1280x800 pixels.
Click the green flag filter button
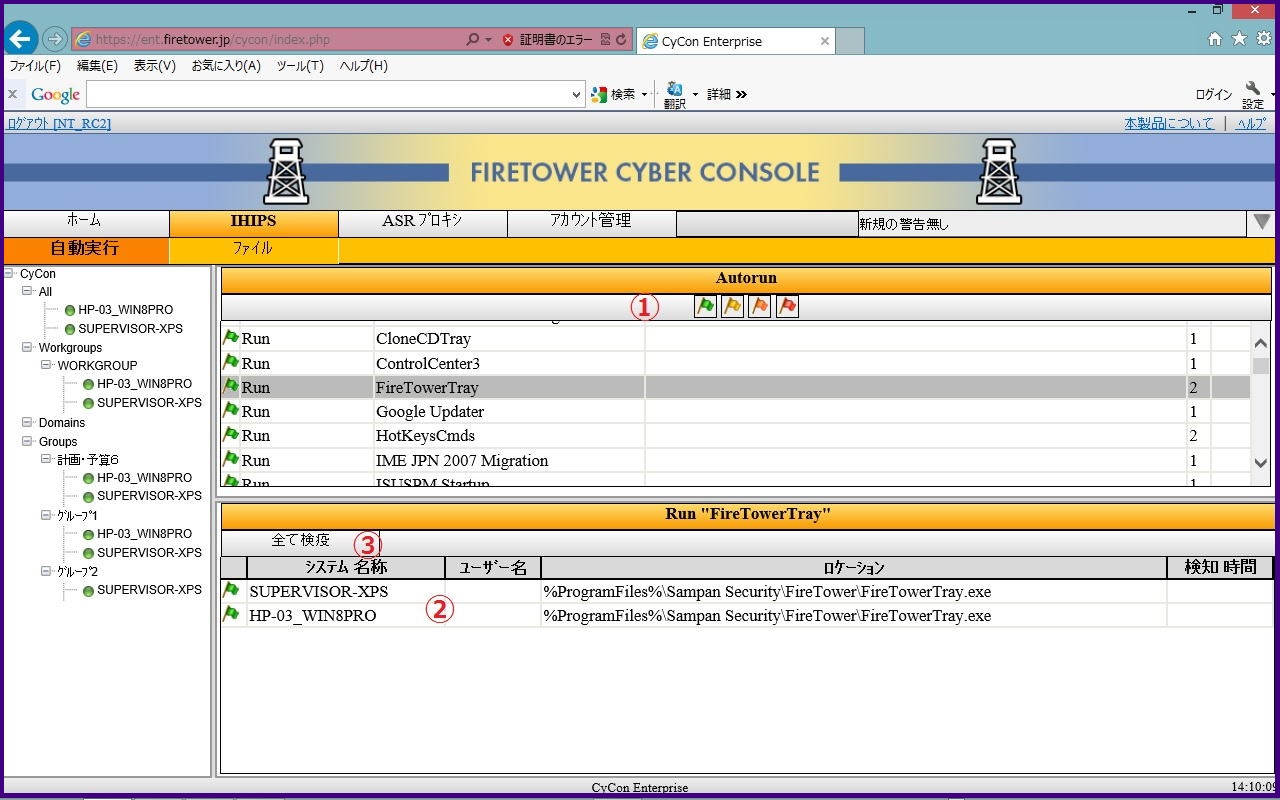click(705, 307)
